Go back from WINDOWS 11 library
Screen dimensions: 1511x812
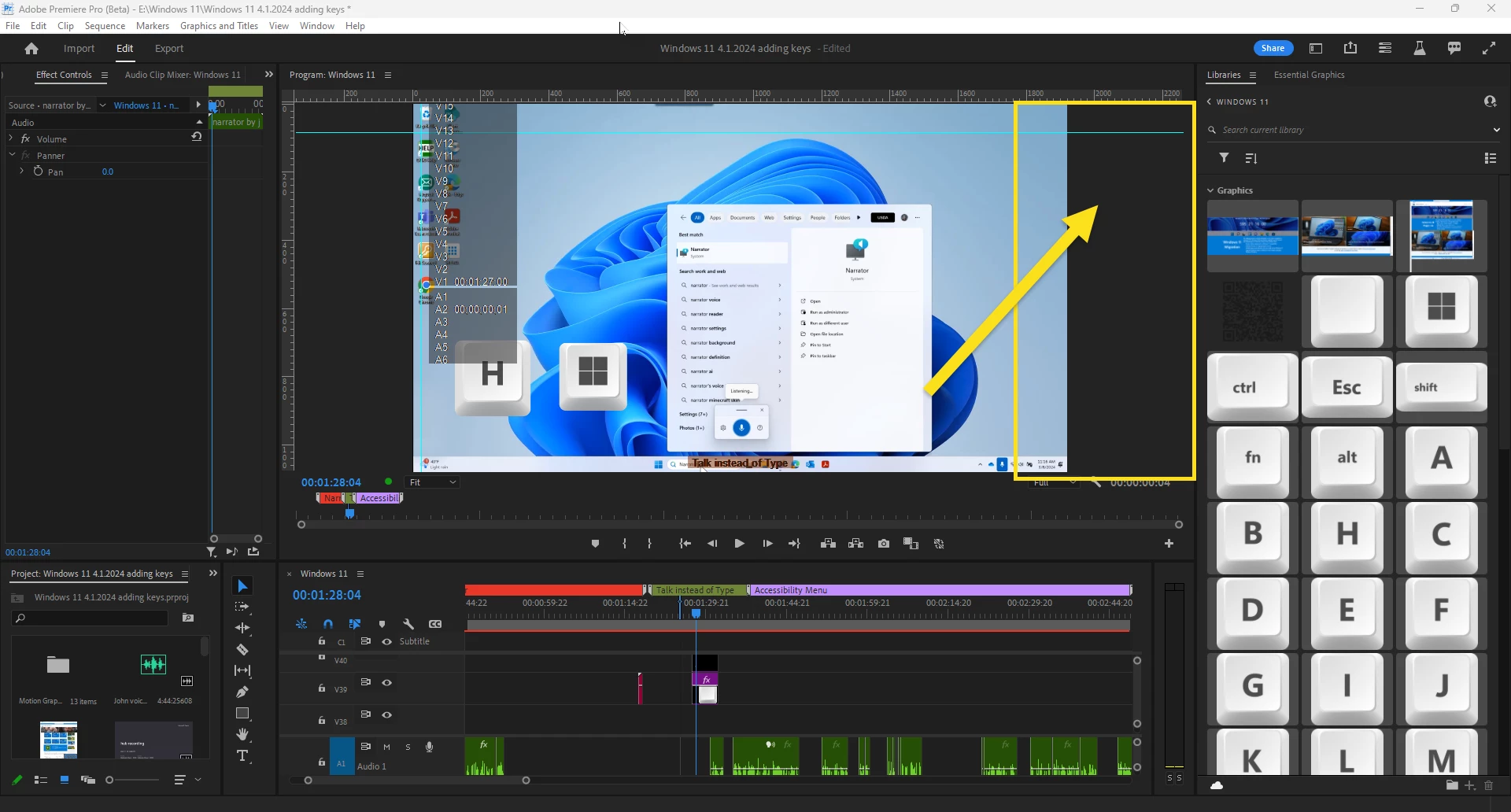click(1209, 101)
